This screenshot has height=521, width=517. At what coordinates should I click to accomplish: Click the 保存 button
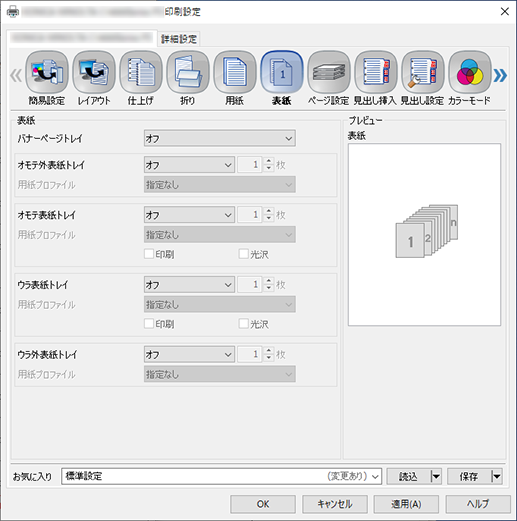[469, 476]
